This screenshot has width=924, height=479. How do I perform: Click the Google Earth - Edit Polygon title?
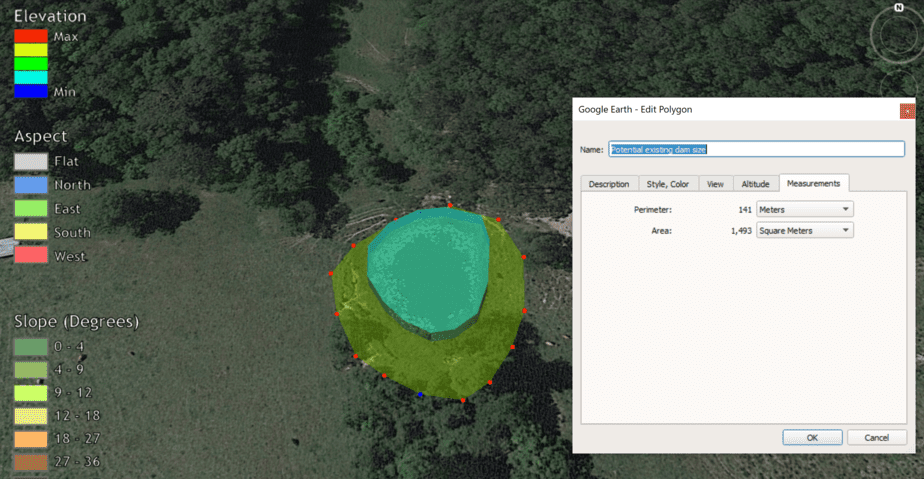[x=635, y=110]
